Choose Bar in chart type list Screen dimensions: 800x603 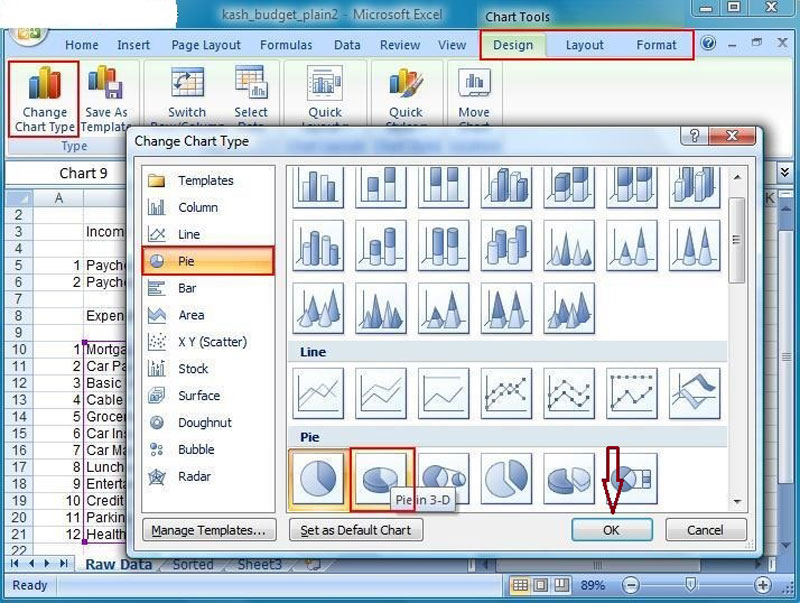[208, 288]
